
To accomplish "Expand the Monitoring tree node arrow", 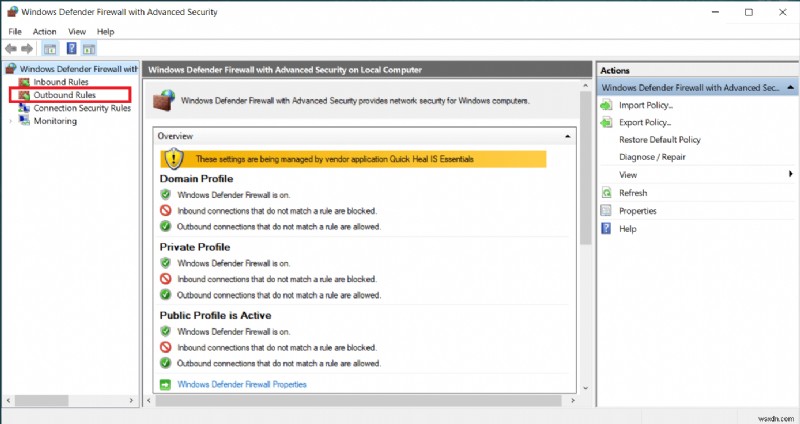I will pyautogui.click(x=11, y=121).
